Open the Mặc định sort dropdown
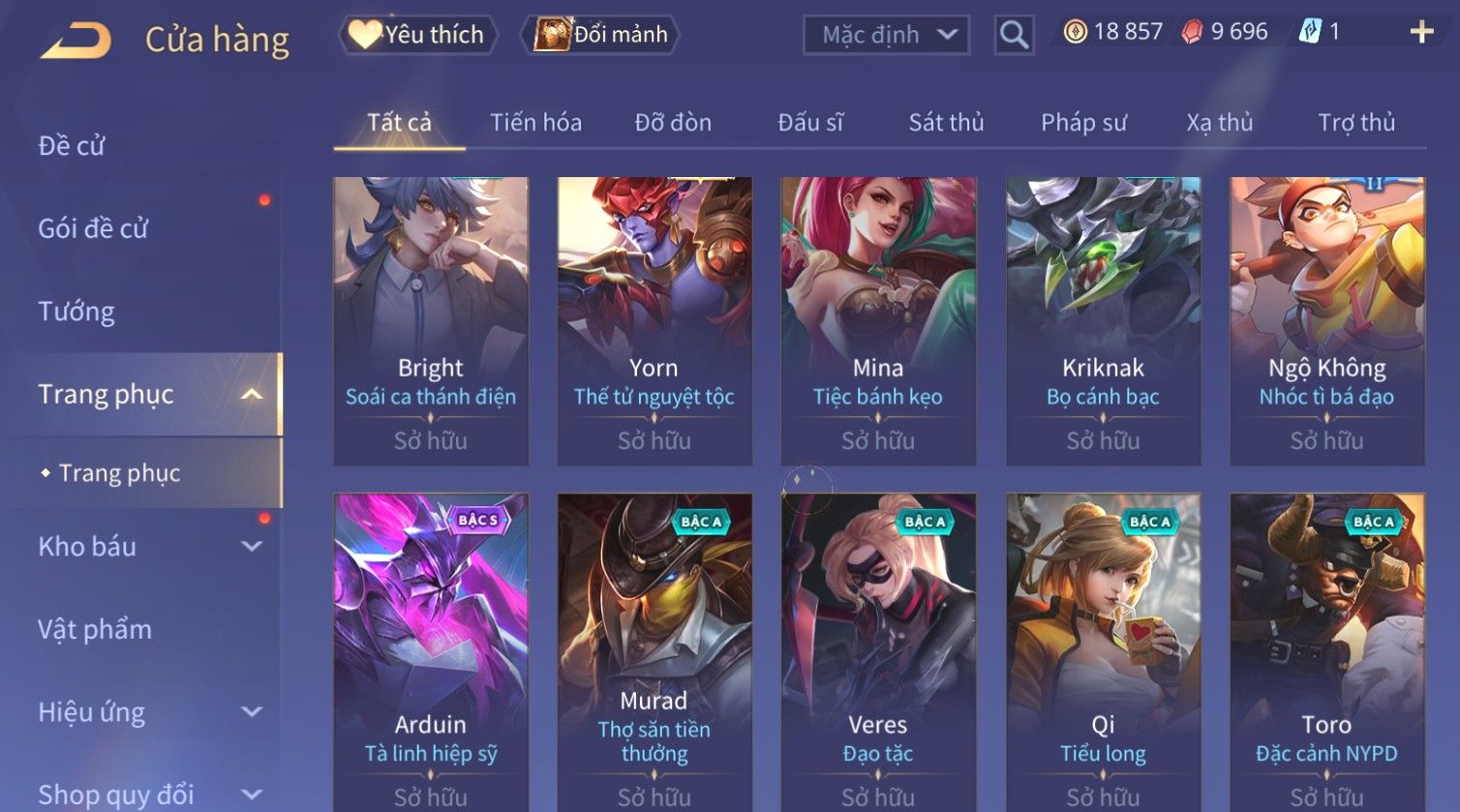This screenshot has width=1460, height=812. click(x=887, y=36)
